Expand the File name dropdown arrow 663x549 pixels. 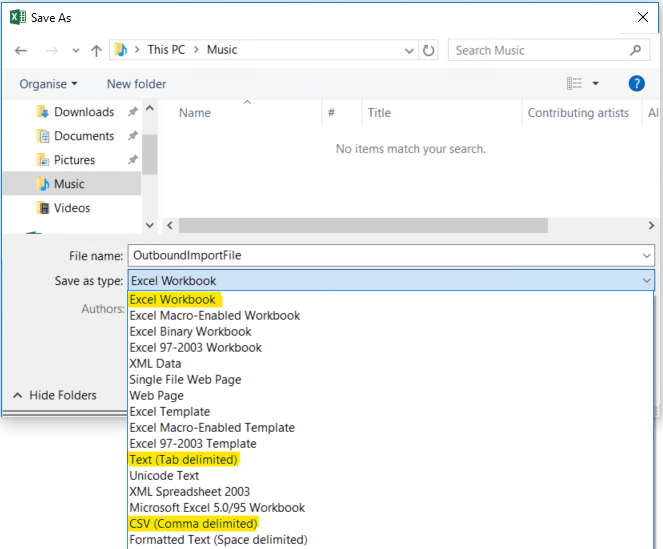(x=647, y=256)
